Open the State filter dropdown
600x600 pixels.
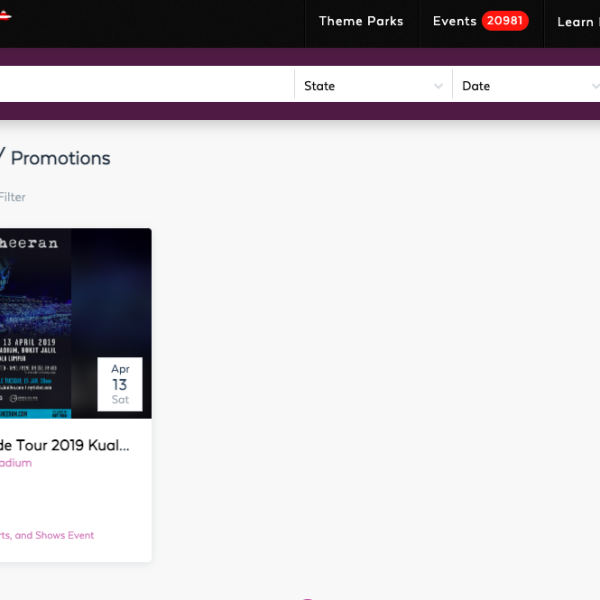click(373, 86)
